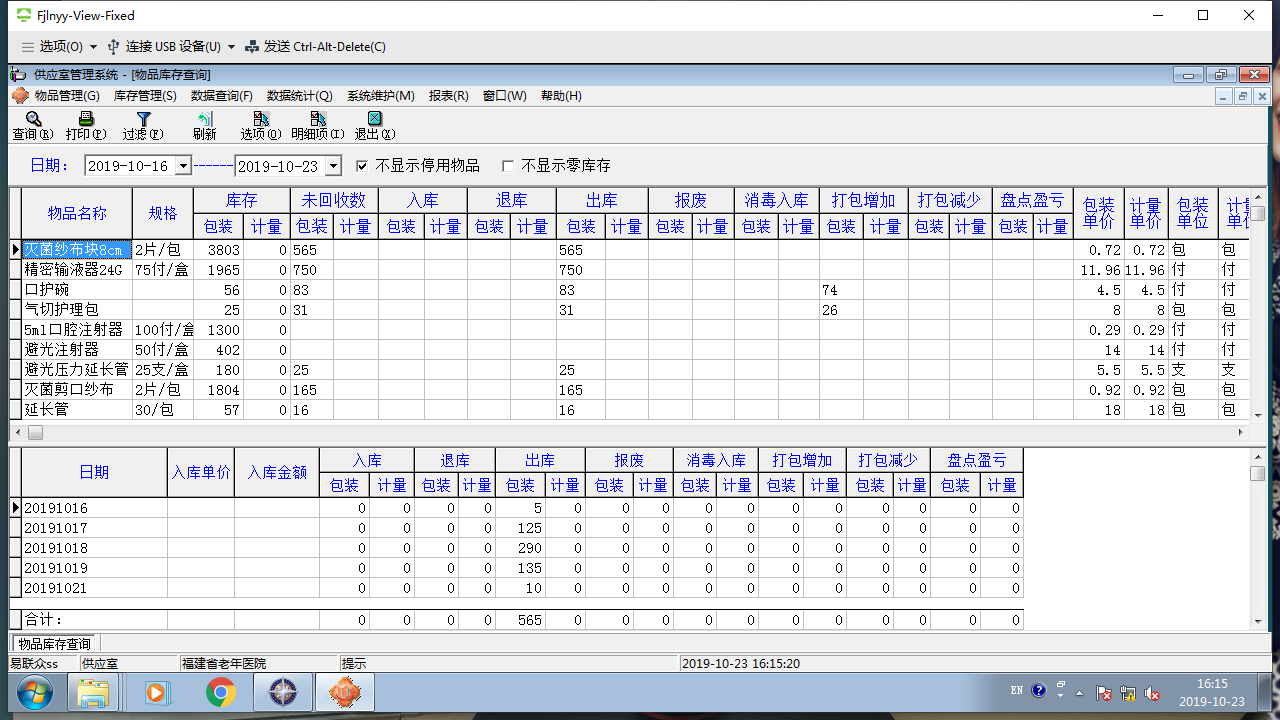Click the muted volume tray icon
This screenshot has height=720, width=1280.
coord(1152,692)
